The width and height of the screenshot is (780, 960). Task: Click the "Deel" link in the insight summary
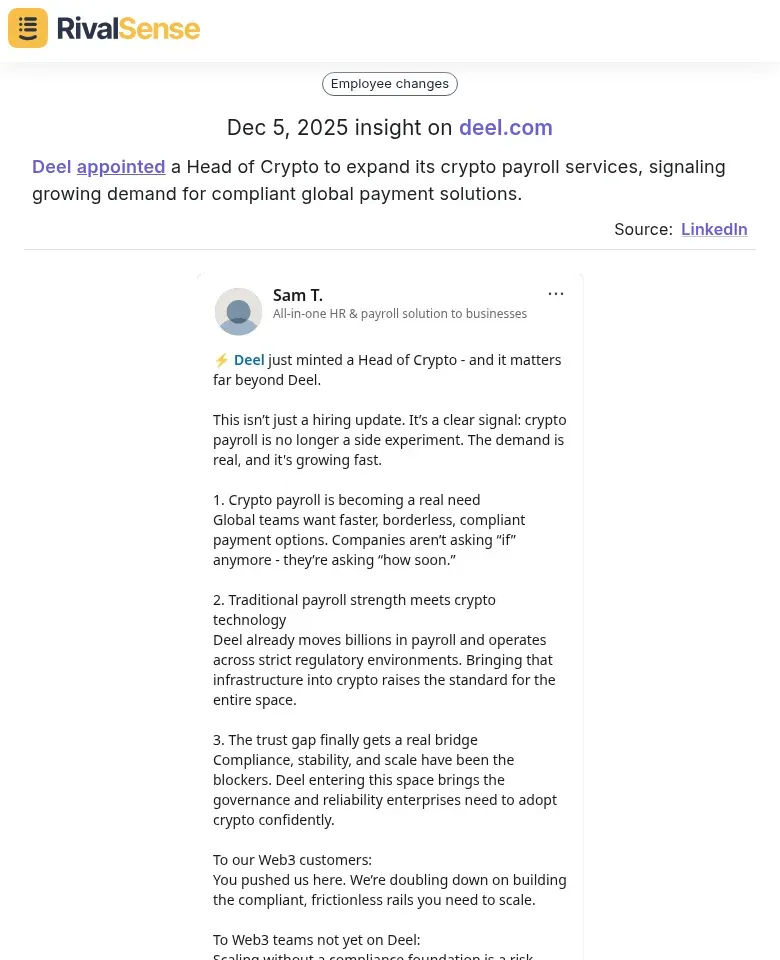pyautogui.click(x=52, y=166)
